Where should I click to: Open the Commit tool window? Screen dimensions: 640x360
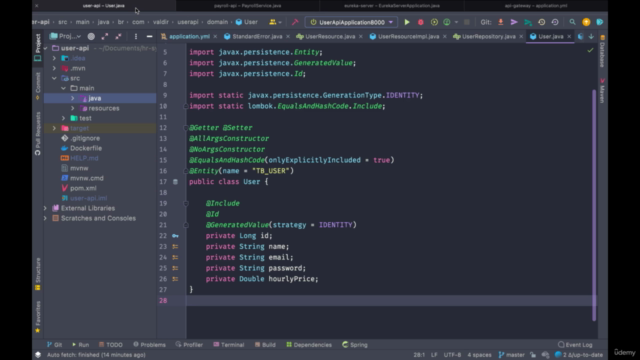tap(38, 86)
